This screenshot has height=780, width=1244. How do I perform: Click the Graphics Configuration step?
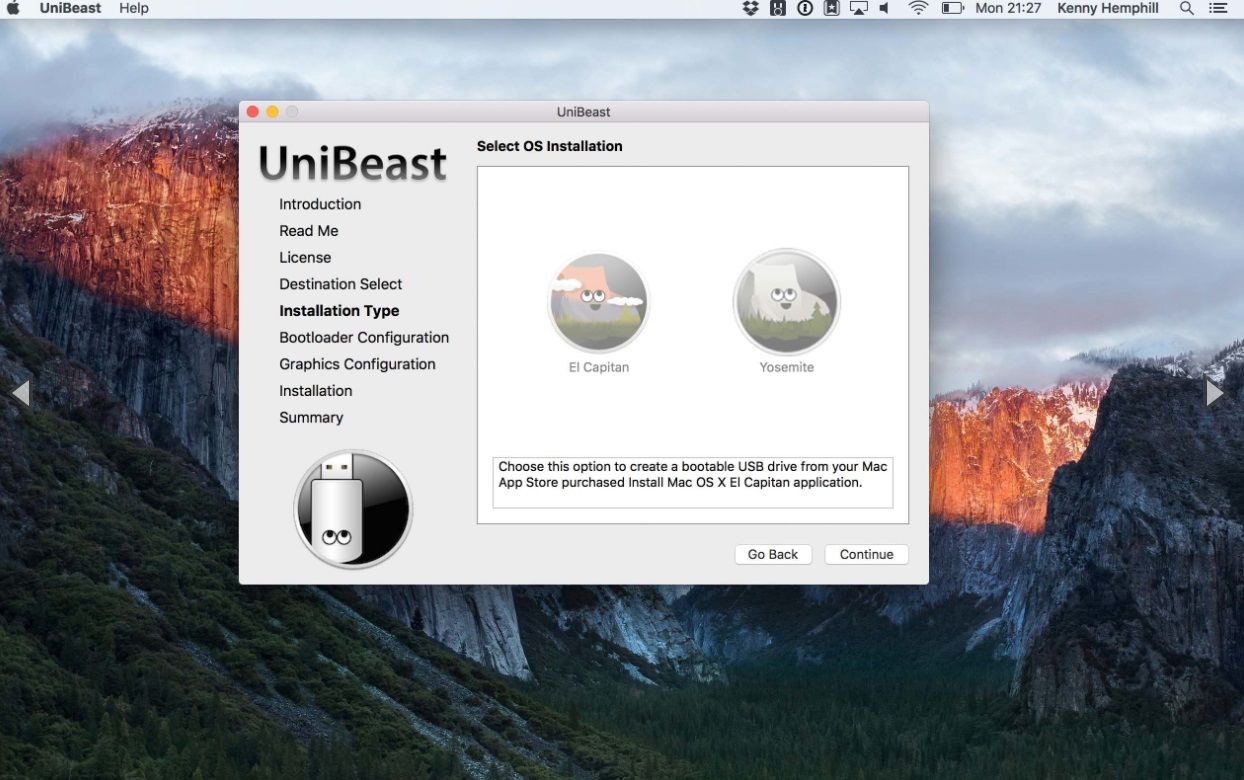[x=357, y=364]
